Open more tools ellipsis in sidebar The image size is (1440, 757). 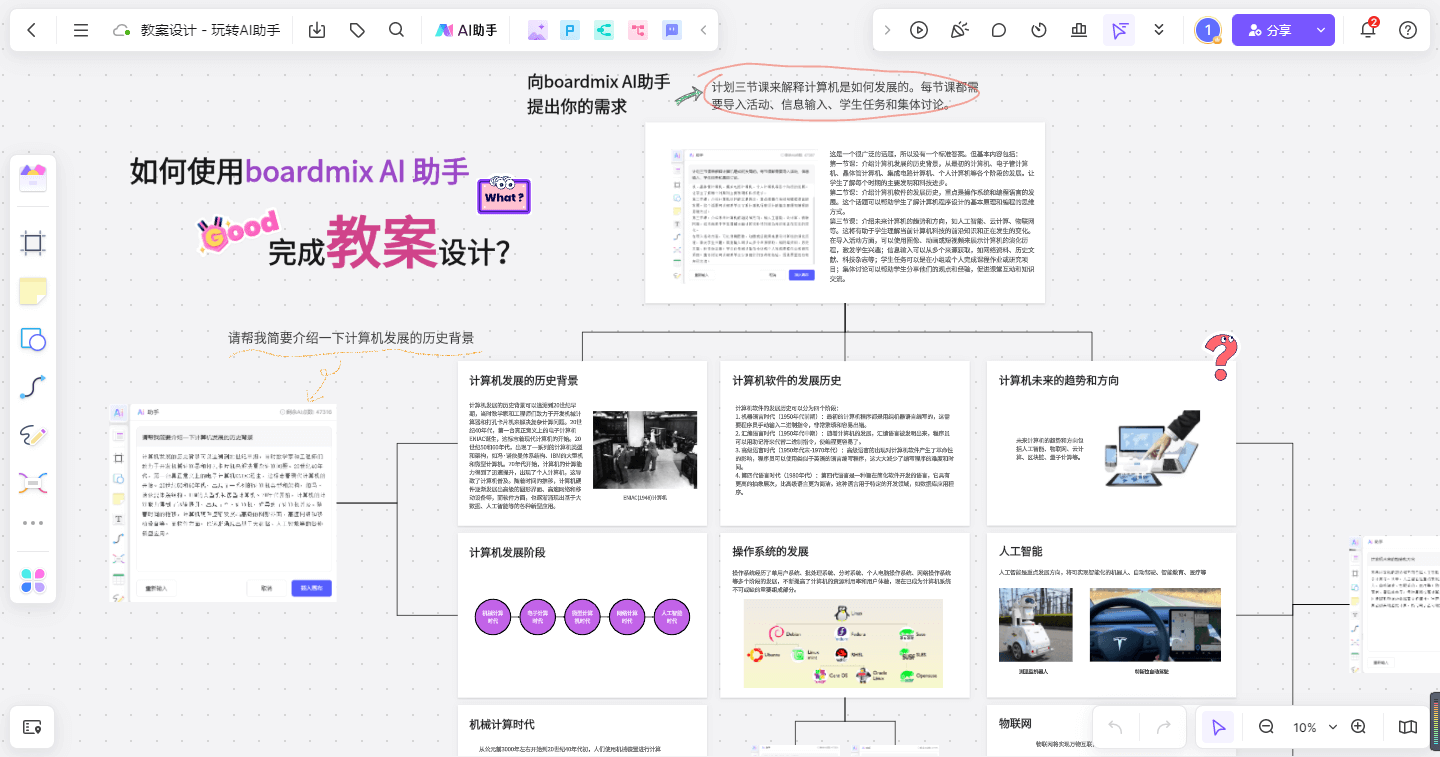[x=33, y=523]
